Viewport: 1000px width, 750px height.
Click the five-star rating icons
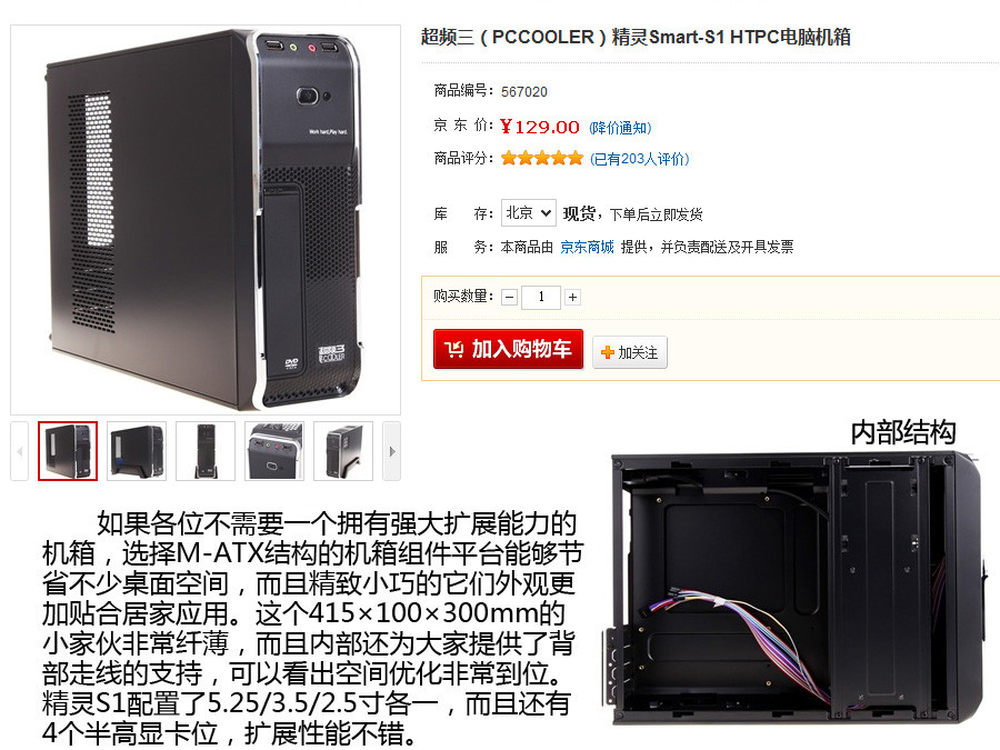pos(542,158)
